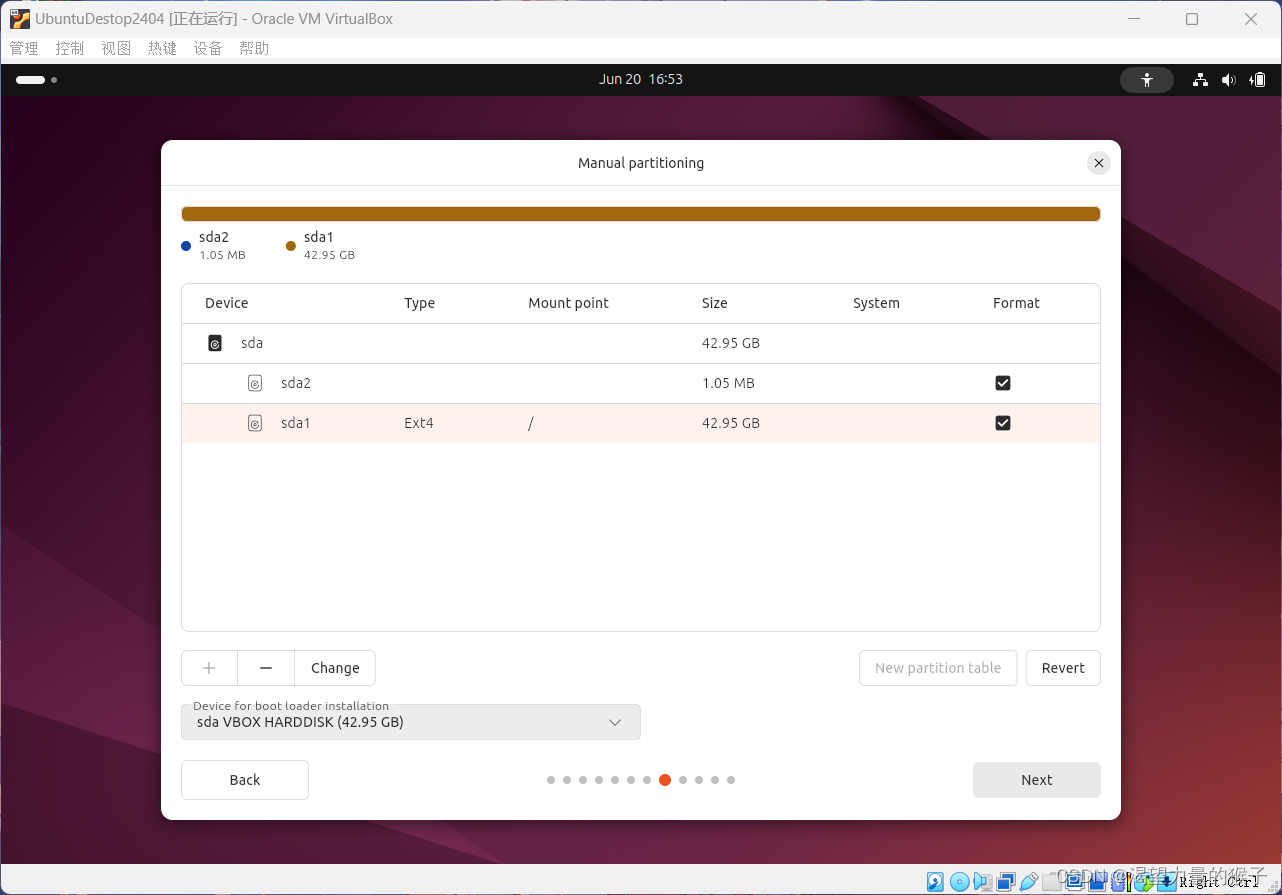Screen dimensions: 1282x895
Task: Click the brown sda1 legend dot
Action: point(291,246)
